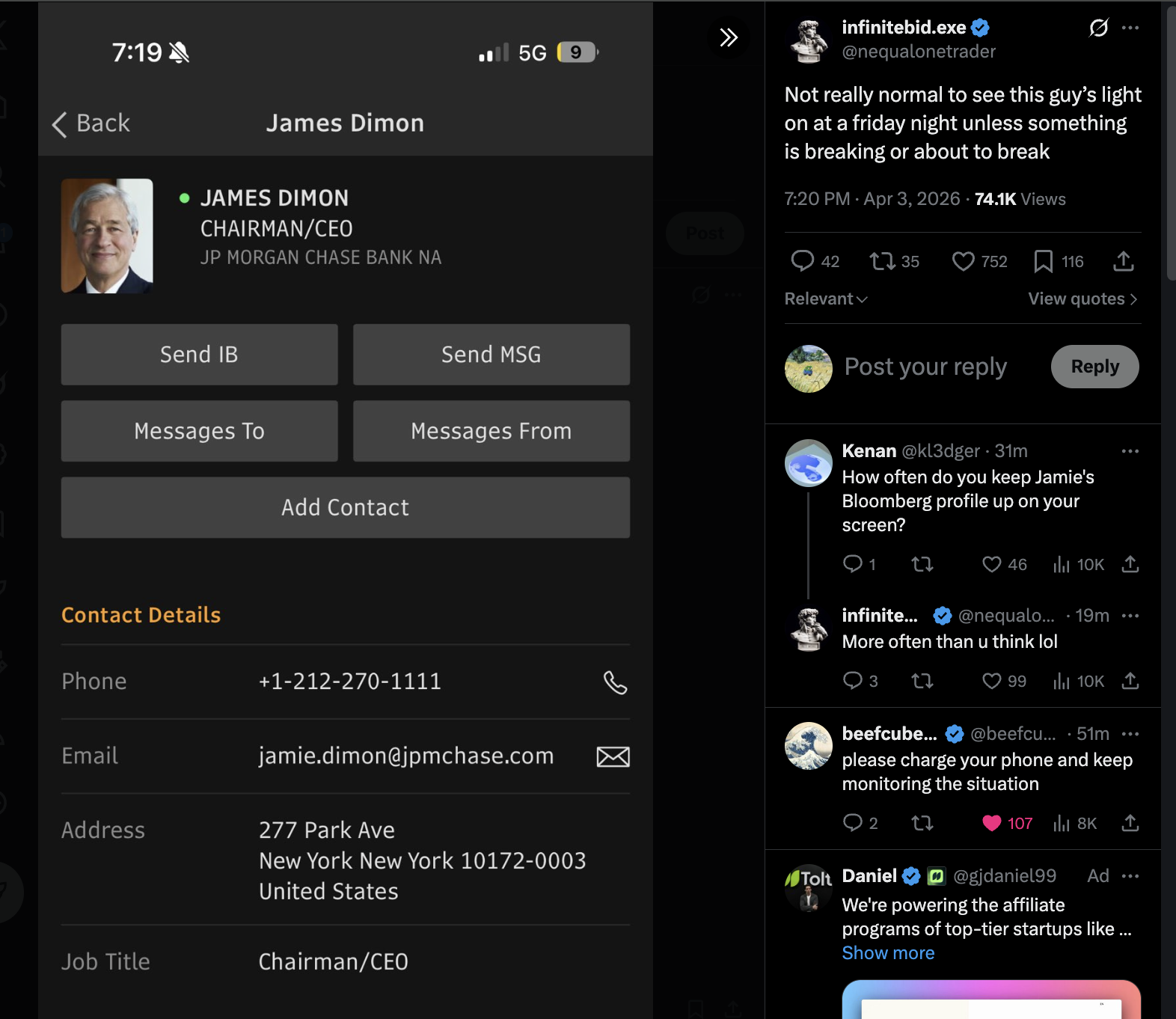Image resolution: width=1176 pixels, height=1019 pixels.
Task: Like the 'More often than u think lol' reply
Action: tap(991, 681)
